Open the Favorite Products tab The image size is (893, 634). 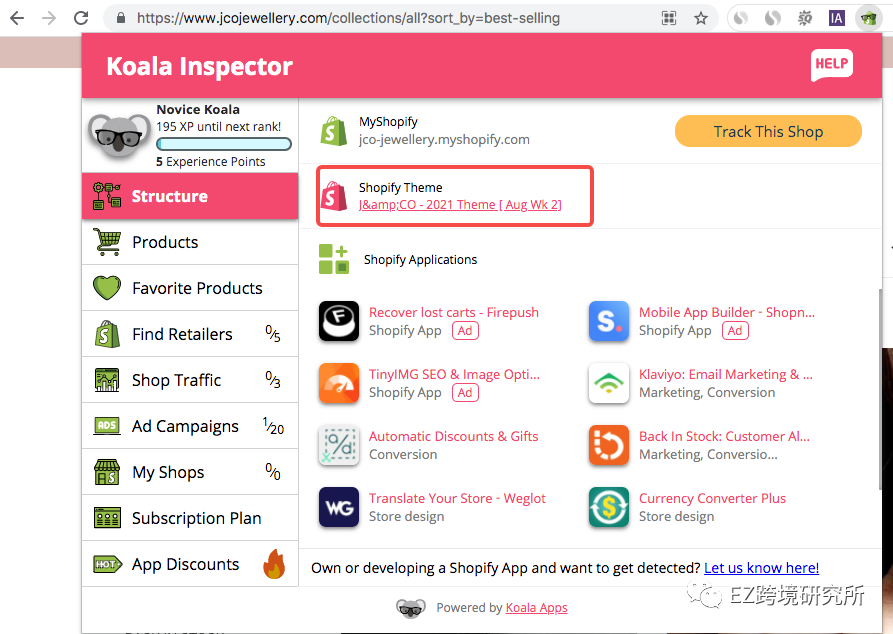tap(190, 288)
